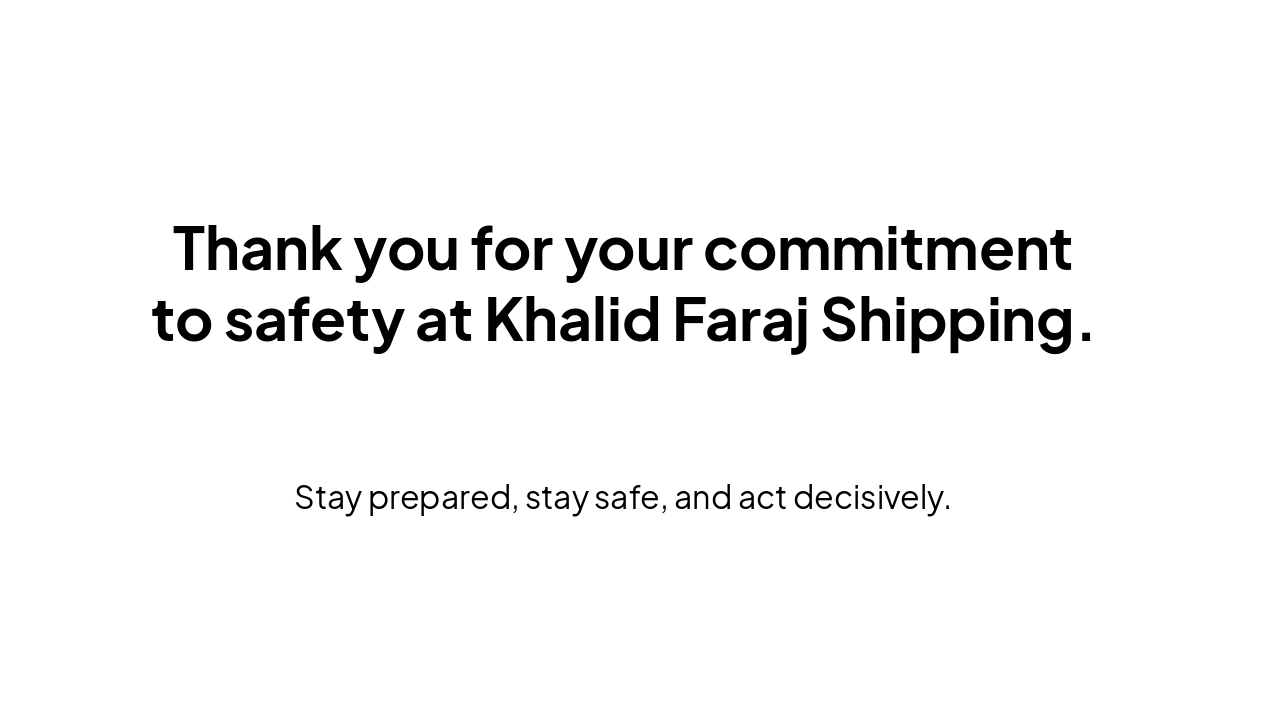This screenshot has width=1280, height=720.
Task: Click the word "safety" in the heading
Action: pyautogui.click(x=312, y=320)
